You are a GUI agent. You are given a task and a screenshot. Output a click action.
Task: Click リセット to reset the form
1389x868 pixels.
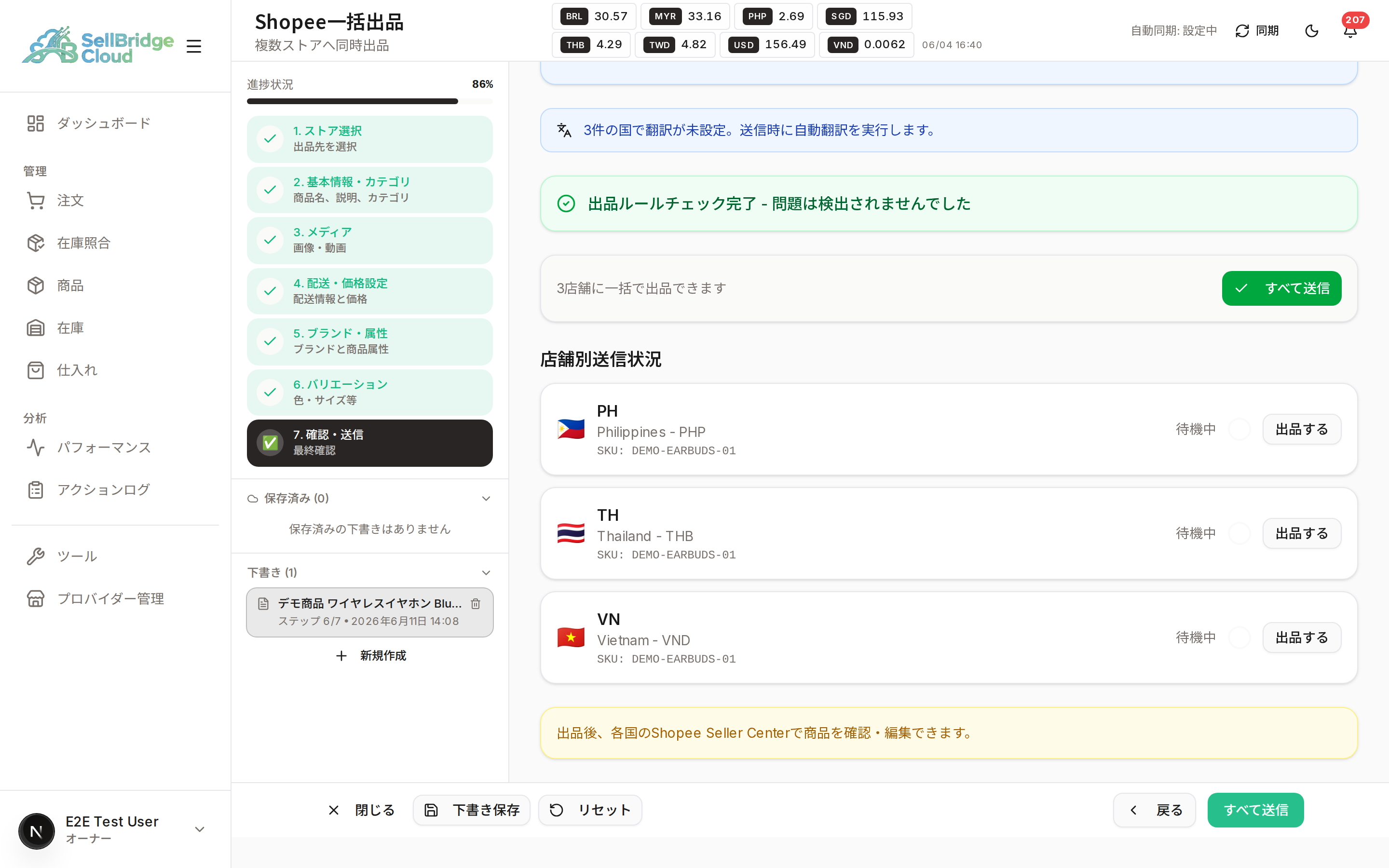[589, 810]
